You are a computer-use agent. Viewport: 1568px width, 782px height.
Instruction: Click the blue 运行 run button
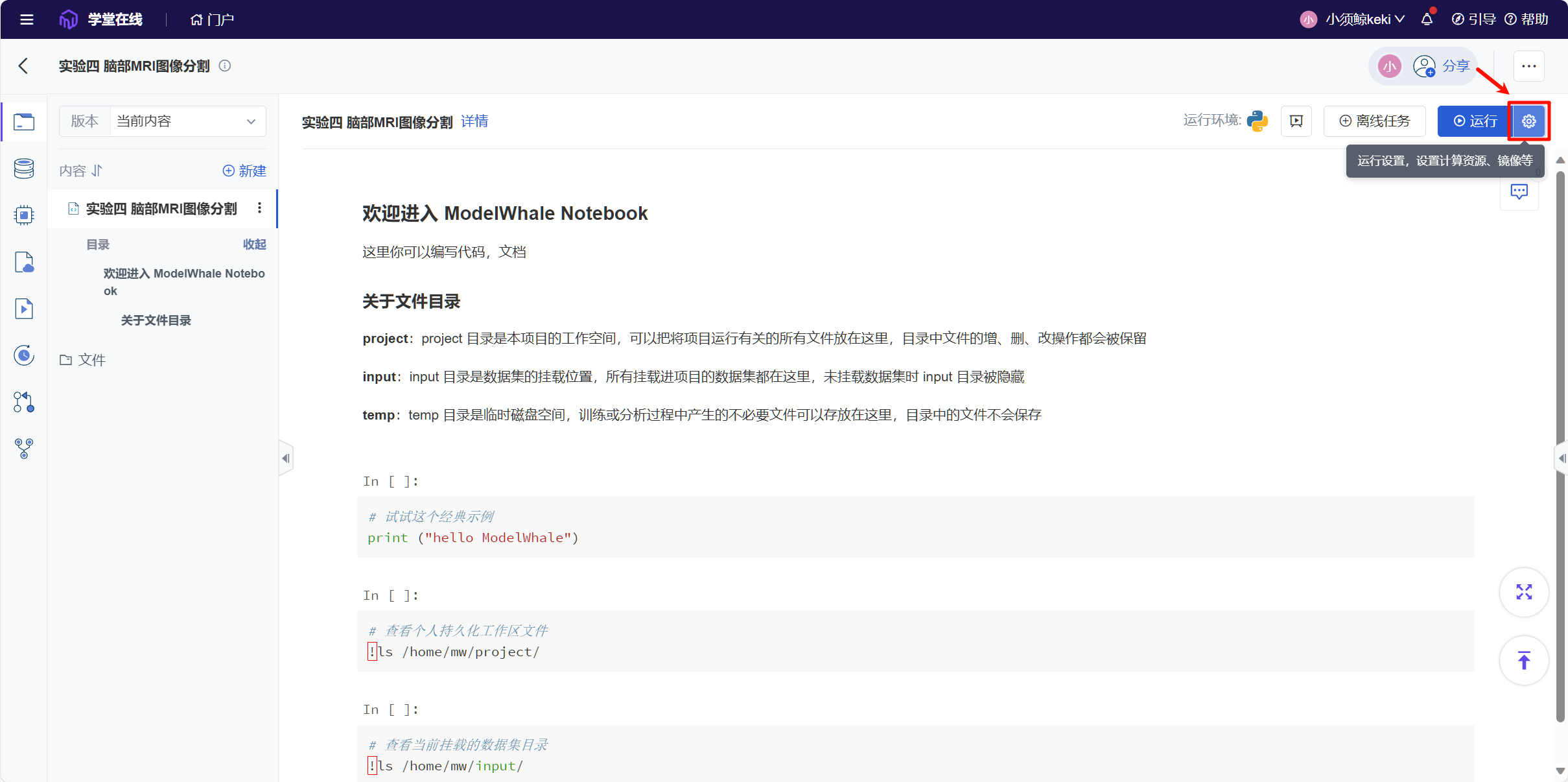[x=1475, y=121]
